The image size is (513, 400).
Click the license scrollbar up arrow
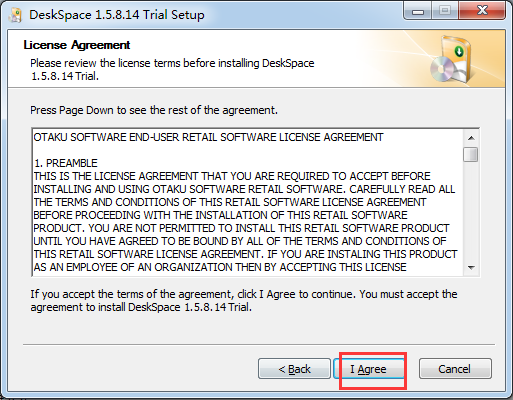[471, 138]
